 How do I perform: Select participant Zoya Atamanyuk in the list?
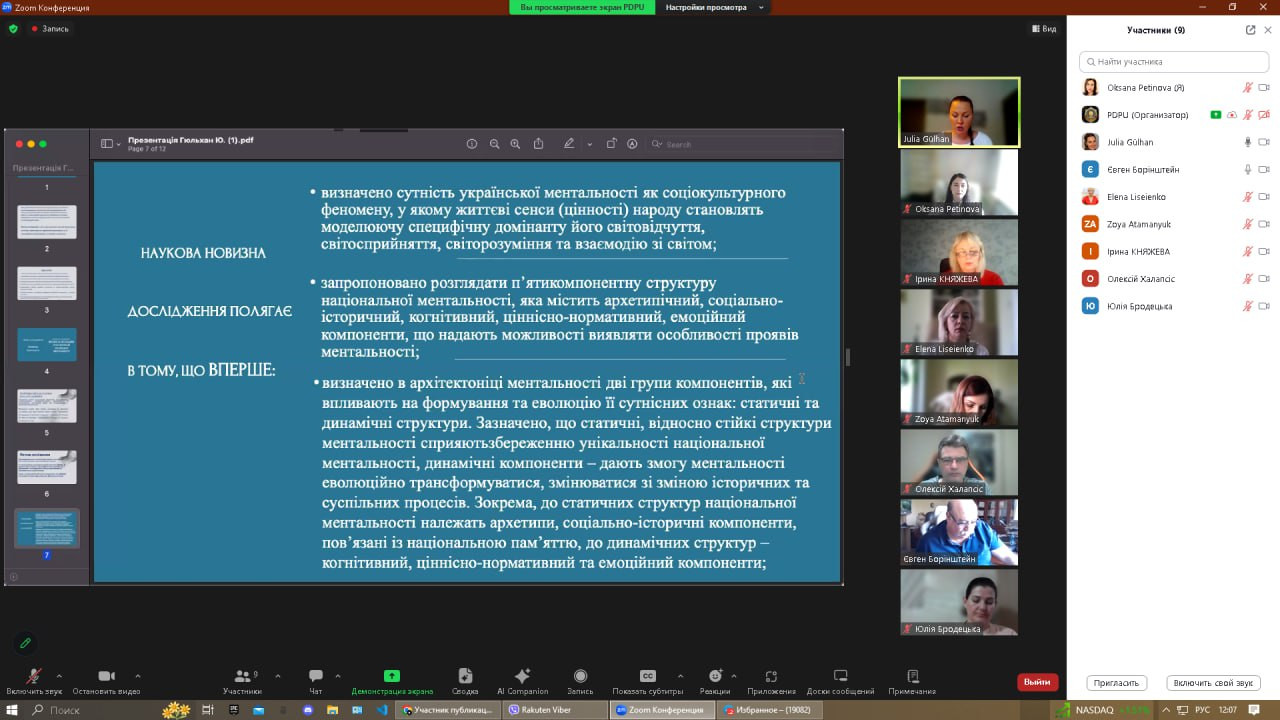coord(1174,224)
